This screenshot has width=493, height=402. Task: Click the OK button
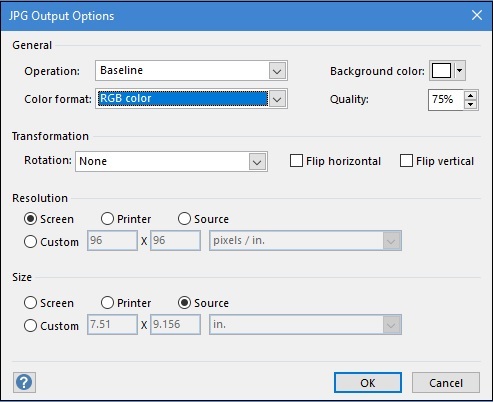[368, 383]
